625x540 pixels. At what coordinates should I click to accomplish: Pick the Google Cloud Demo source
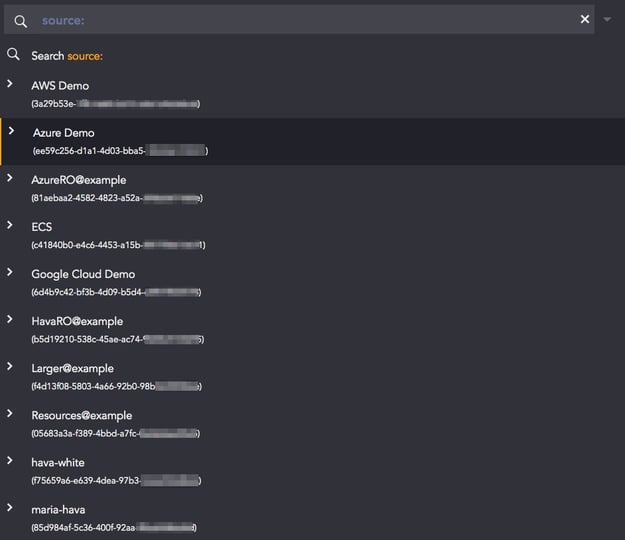[83, 274]
